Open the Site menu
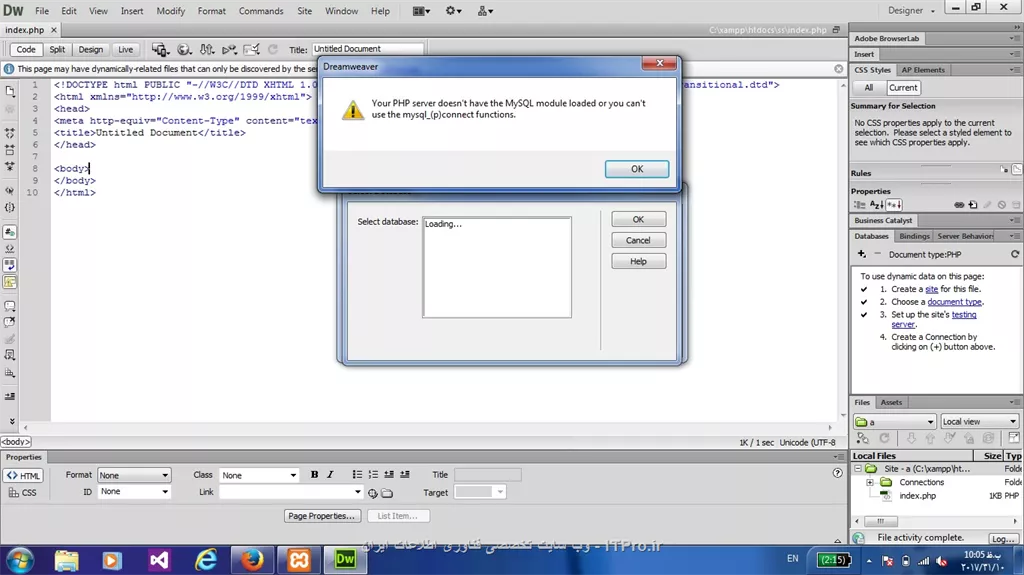The image size is (1024, 575). [x=304, y=11]
